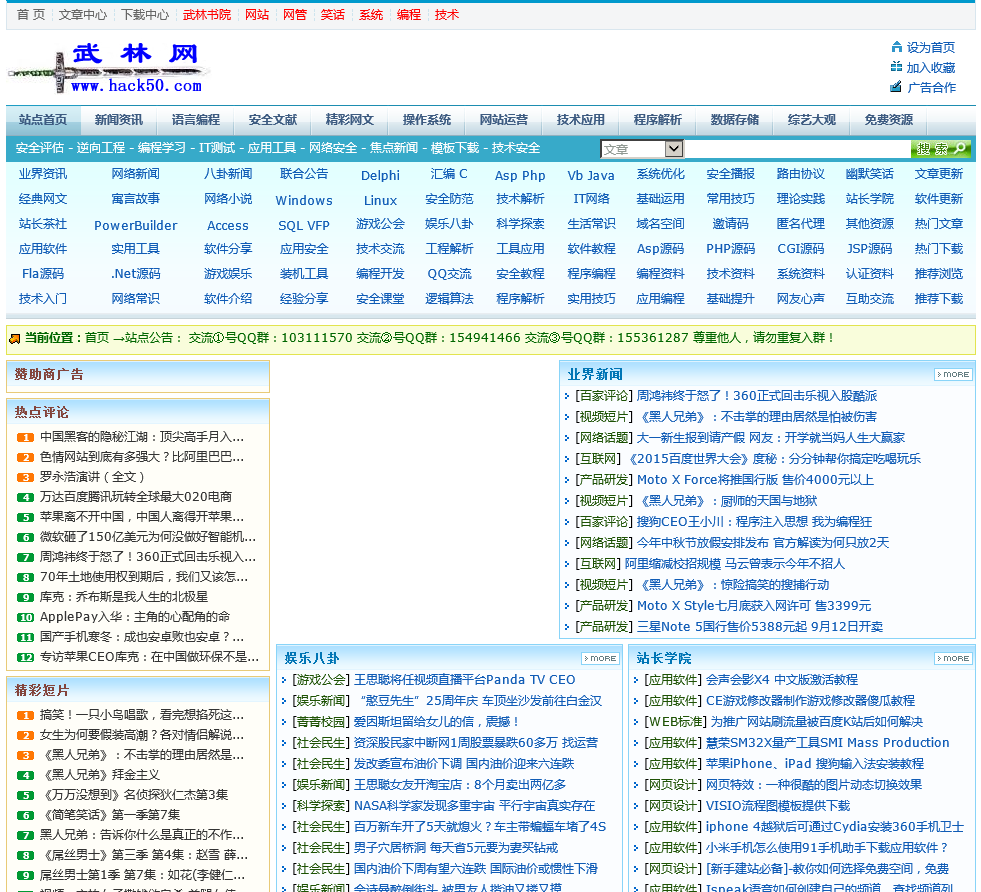Open MORE in 业界新闻 section
The width and height of the screenshot is (981, 892).
click(x=953, y=374)
